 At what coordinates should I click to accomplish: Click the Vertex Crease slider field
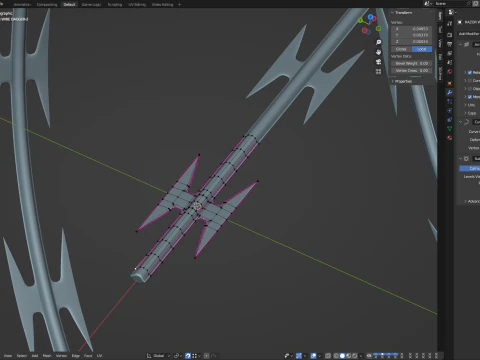tap(412, 70)
